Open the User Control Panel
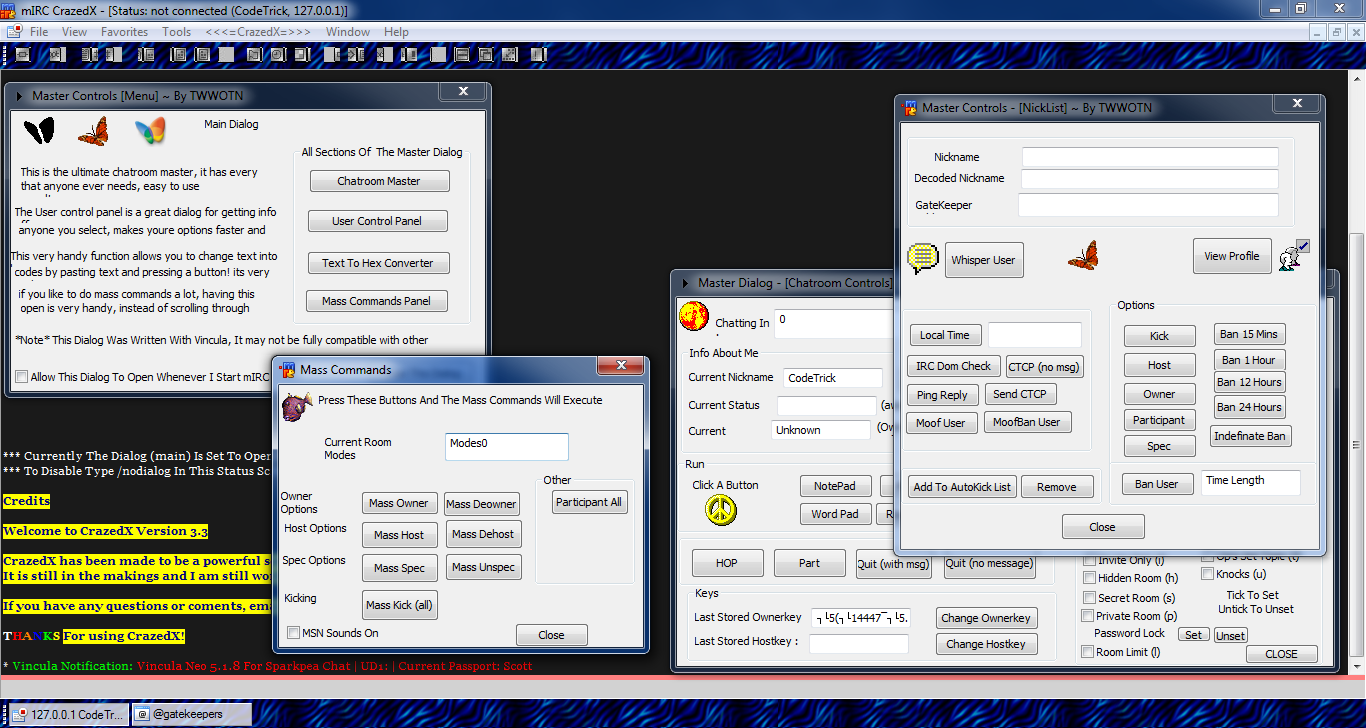The width and height of the screenshot is (1366, 728). point(377,221)
